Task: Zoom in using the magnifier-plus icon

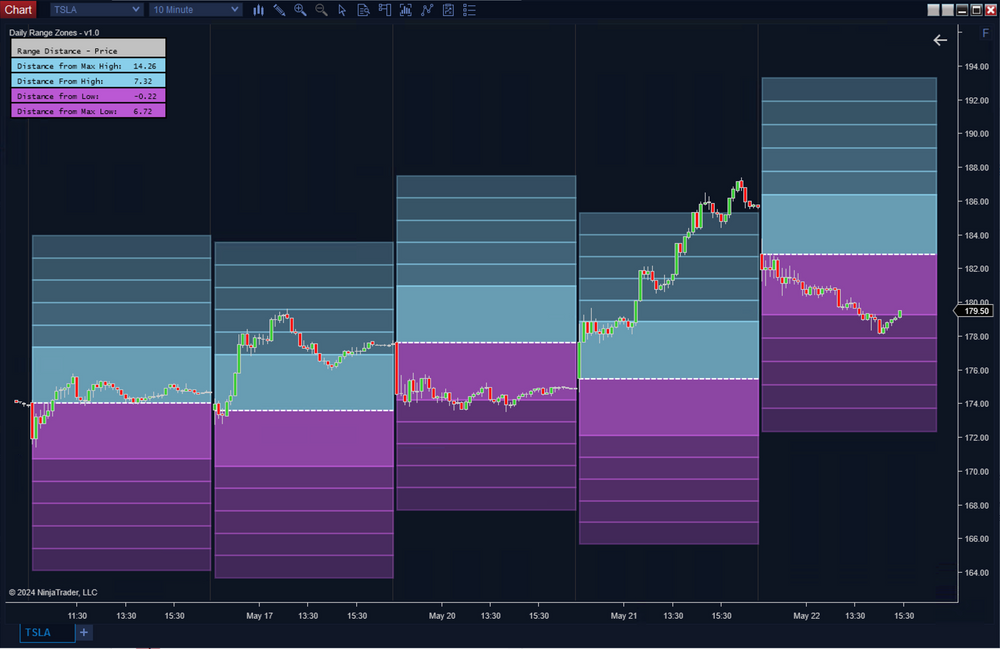Action: (300, 9)
